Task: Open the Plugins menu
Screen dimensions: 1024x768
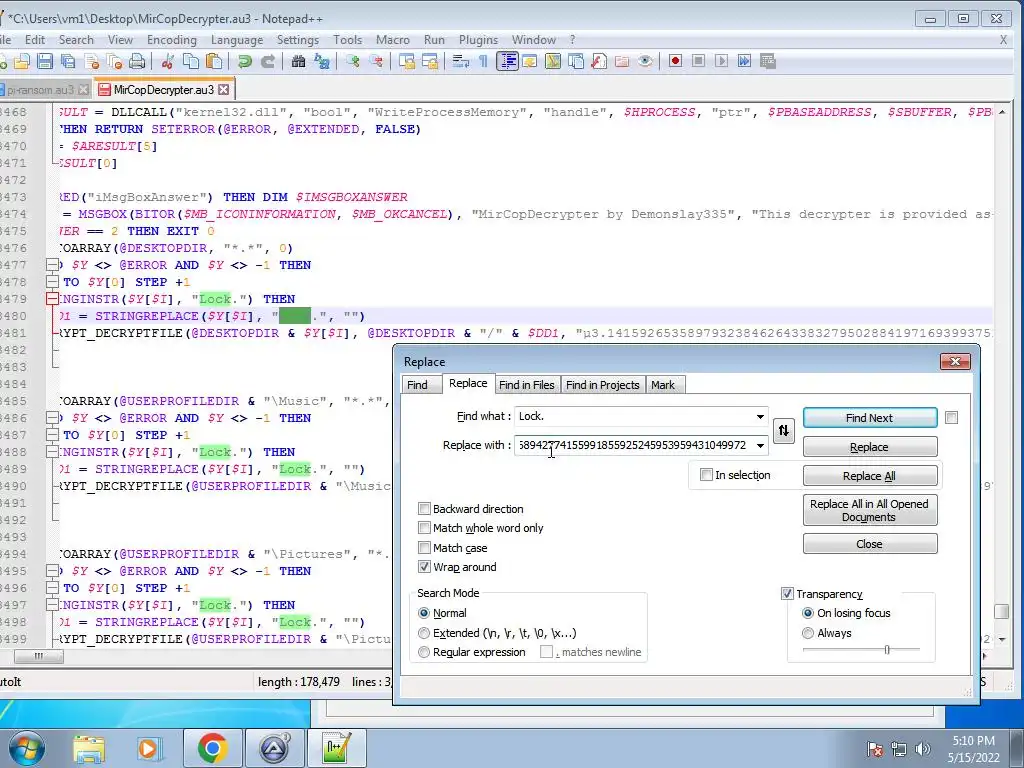Action: 478,40
